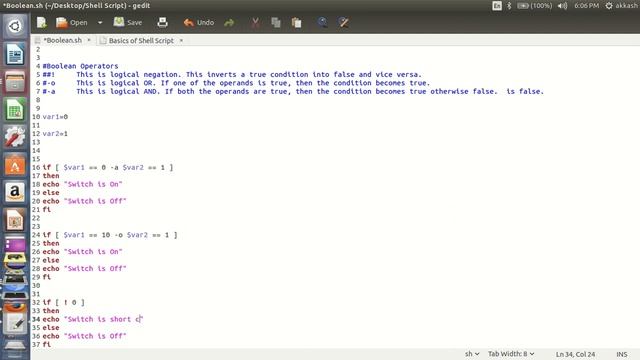Screen dimensions: 640x360
Task: Change the sh syntax highlighting mode
Action: click(472, 354)
